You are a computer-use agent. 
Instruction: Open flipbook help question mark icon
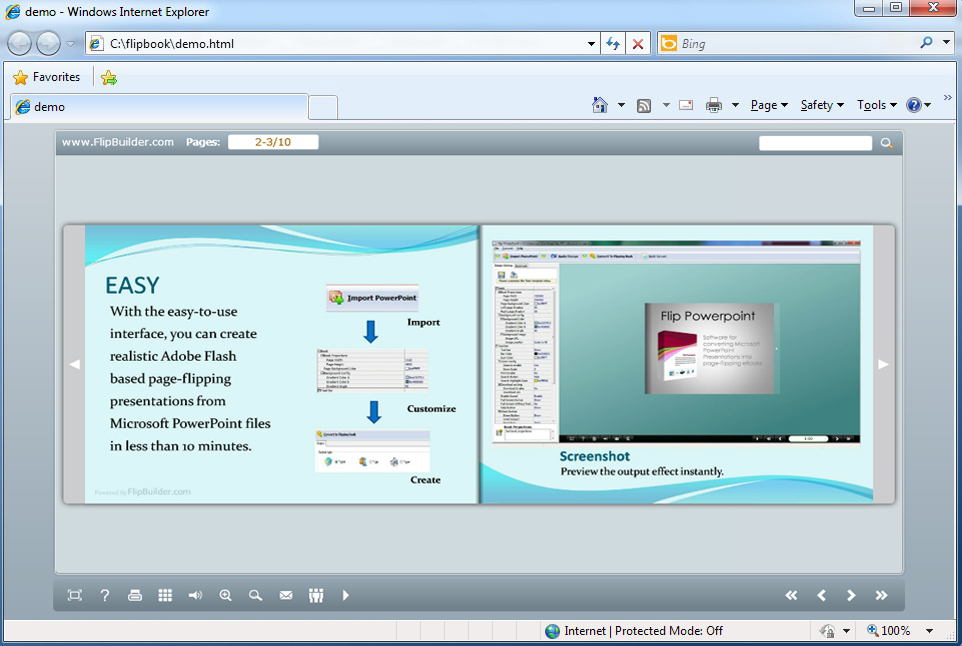click(105, 596)
